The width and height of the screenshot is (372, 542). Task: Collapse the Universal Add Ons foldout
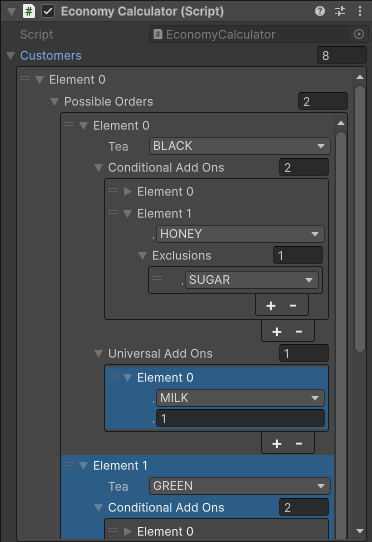(x=99, y=354)
